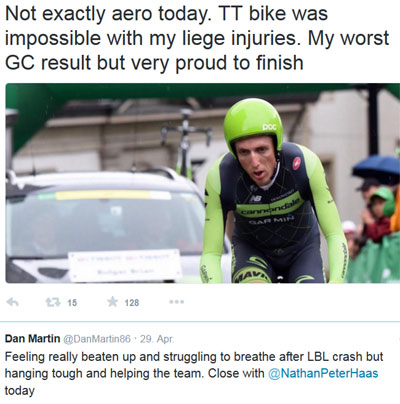Click the Mavic logo on the rider's leg
The height and width of the screenshot is (404, 400).
253,276
